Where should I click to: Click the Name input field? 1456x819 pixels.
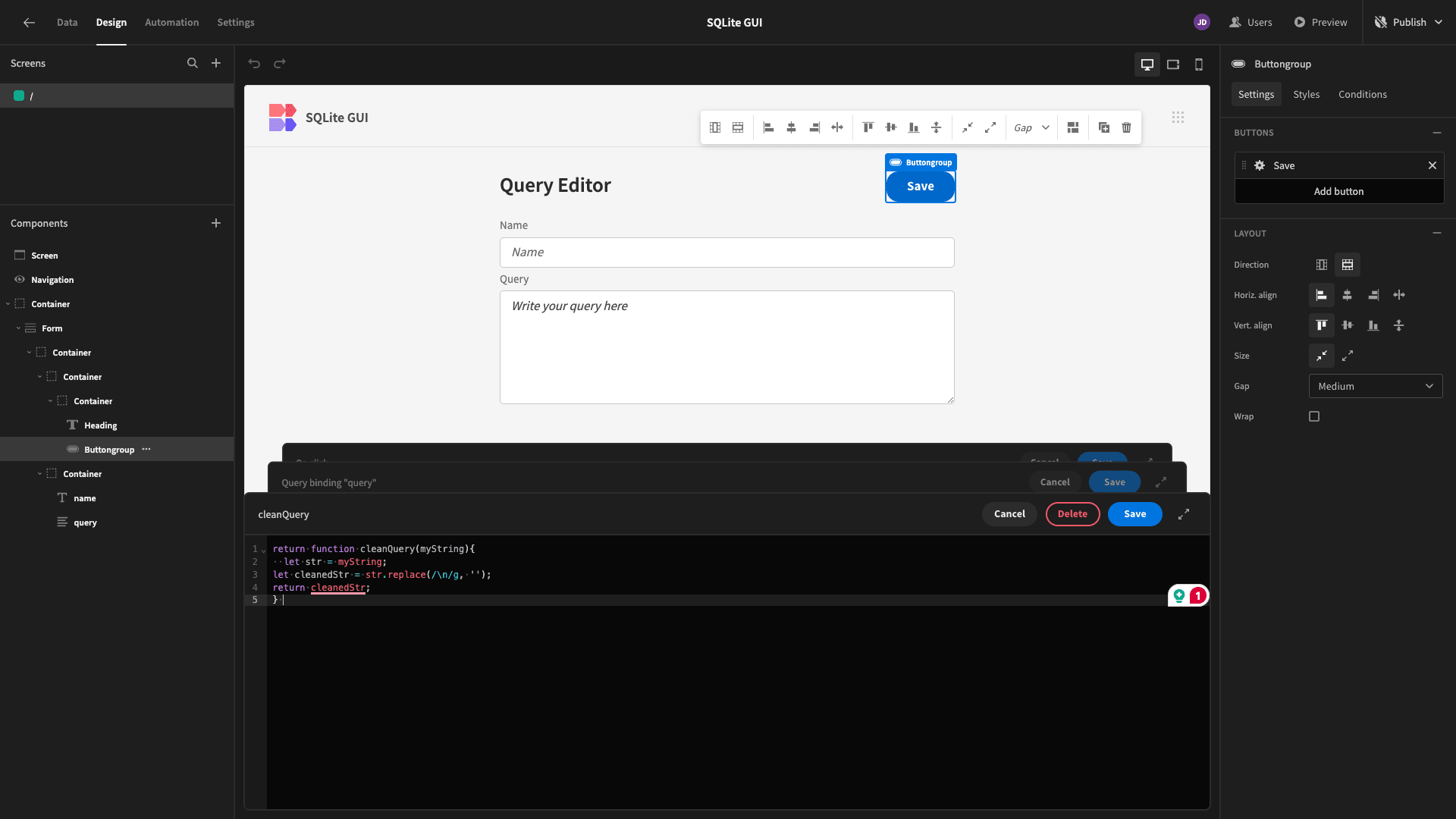click(726, 253)
